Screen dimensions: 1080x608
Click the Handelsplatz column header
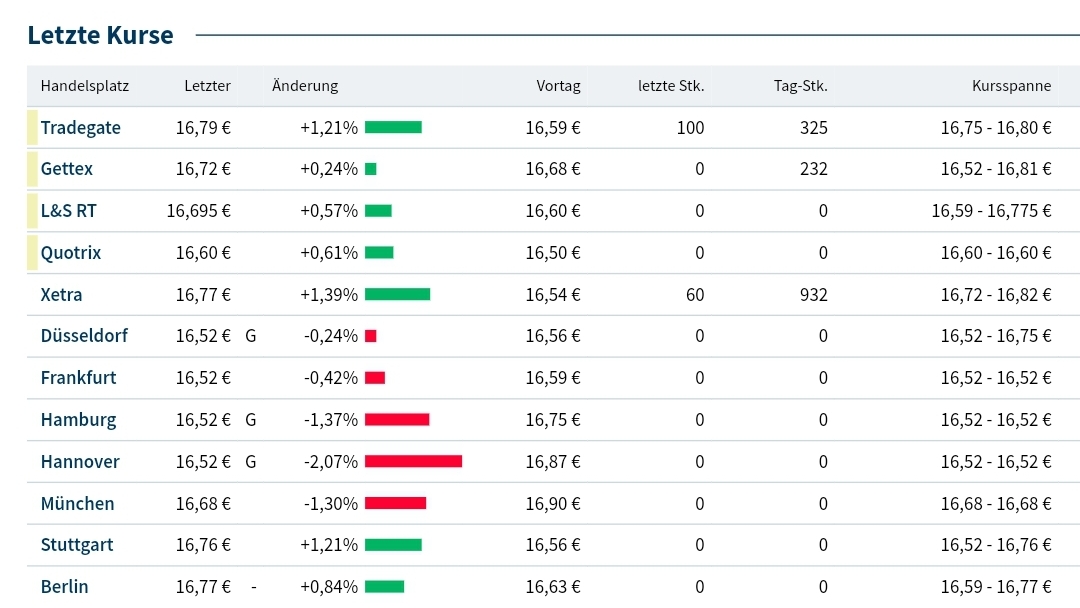pyautogui.click(x=85, y=86)
